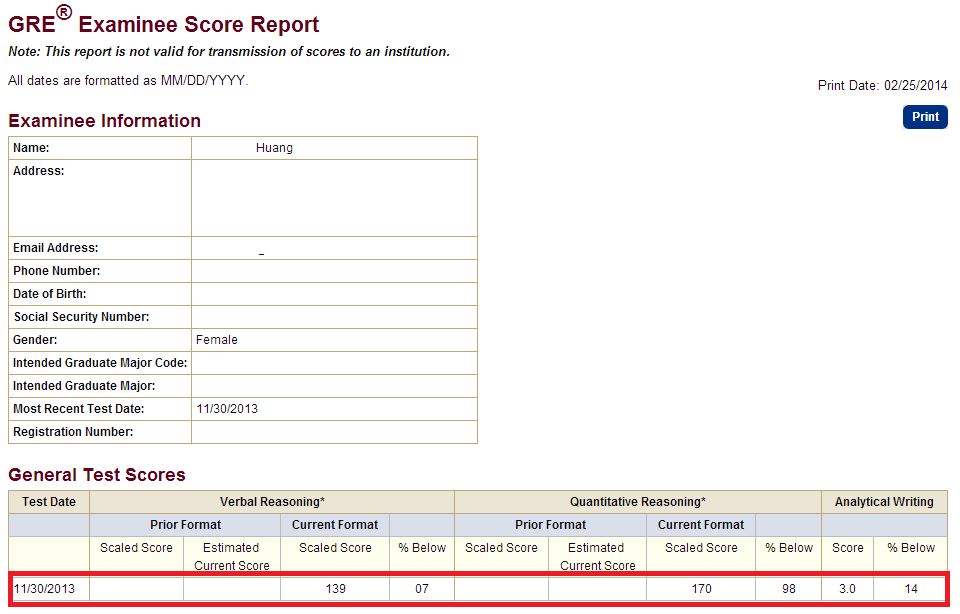Select the 'General Test Scores' section heading
The width and height of the screenshot is (960, 614).
pos(97,474)
